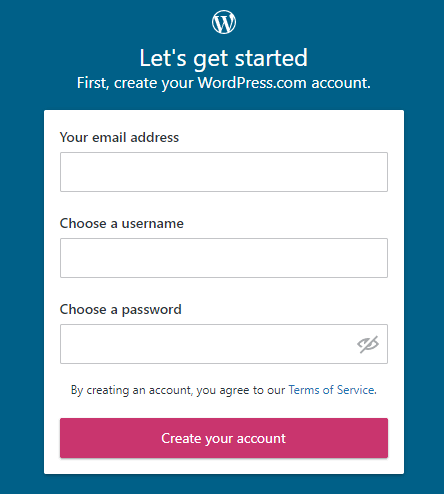Click the WordPress logo at the top

[x=224, y=22]
